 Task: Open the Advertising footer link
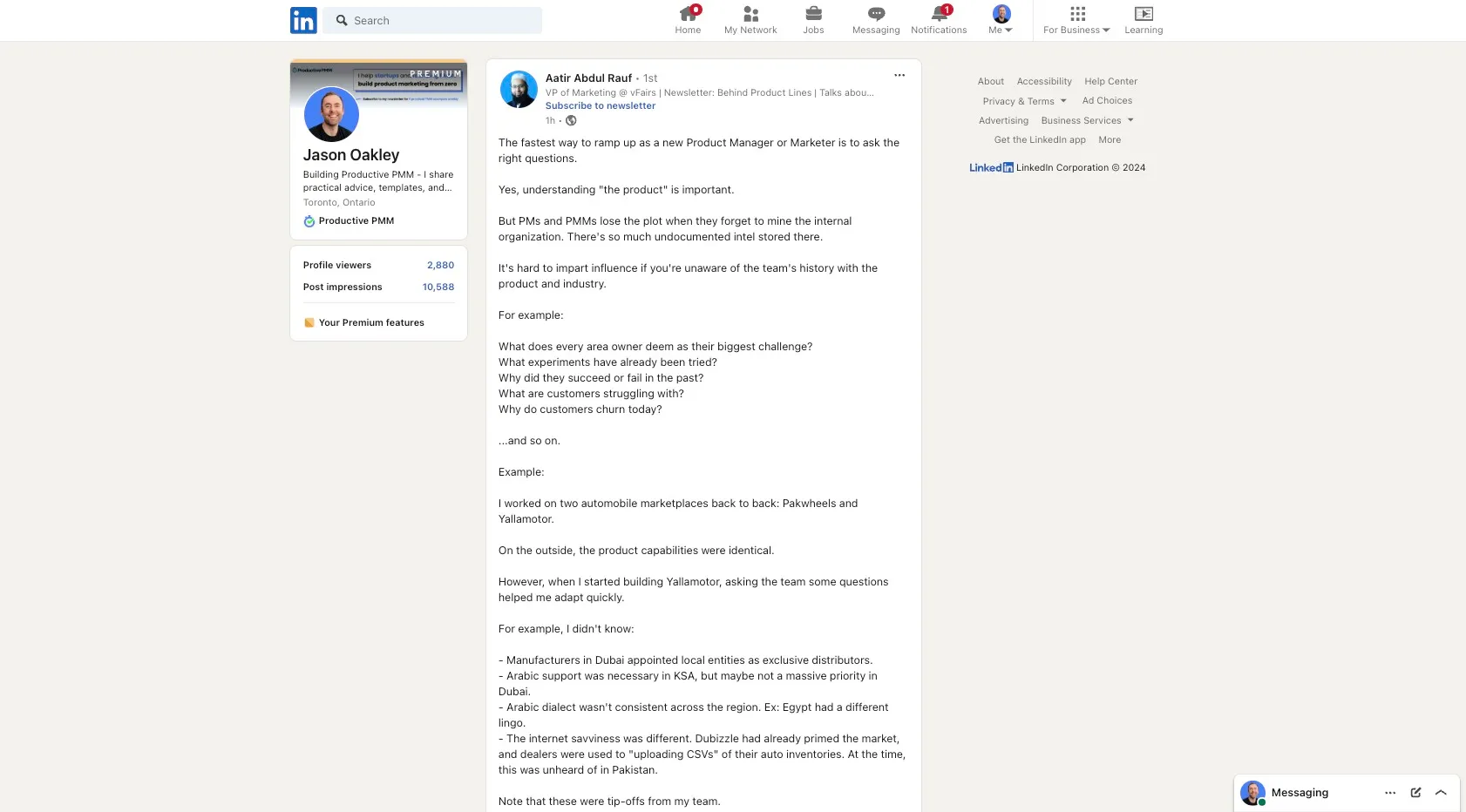tap(1003, 120)
